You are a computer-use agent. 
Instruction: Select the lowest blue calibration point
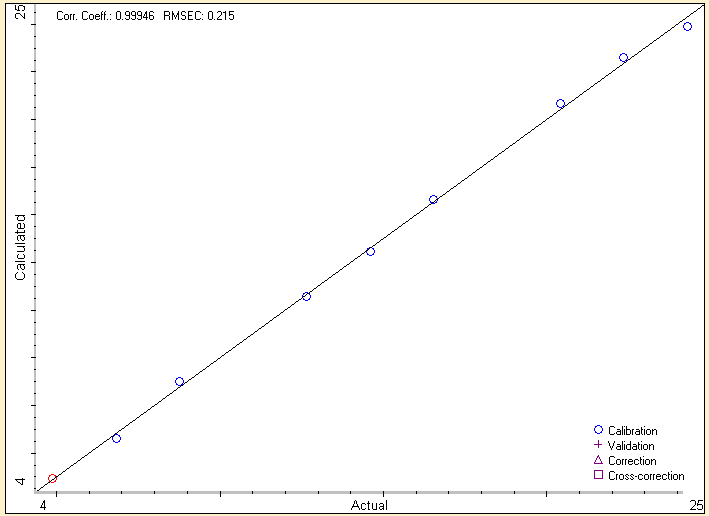116,438
